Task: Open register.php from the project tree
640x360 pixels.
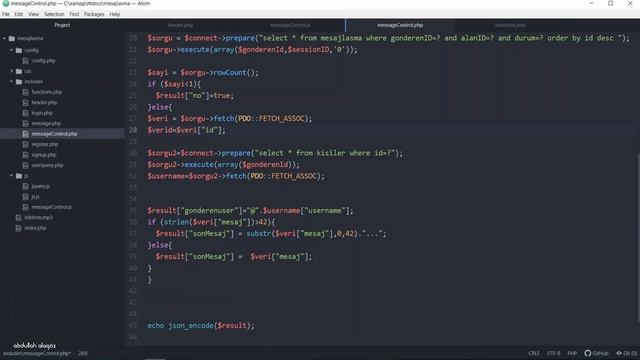Action: point(44,144)
